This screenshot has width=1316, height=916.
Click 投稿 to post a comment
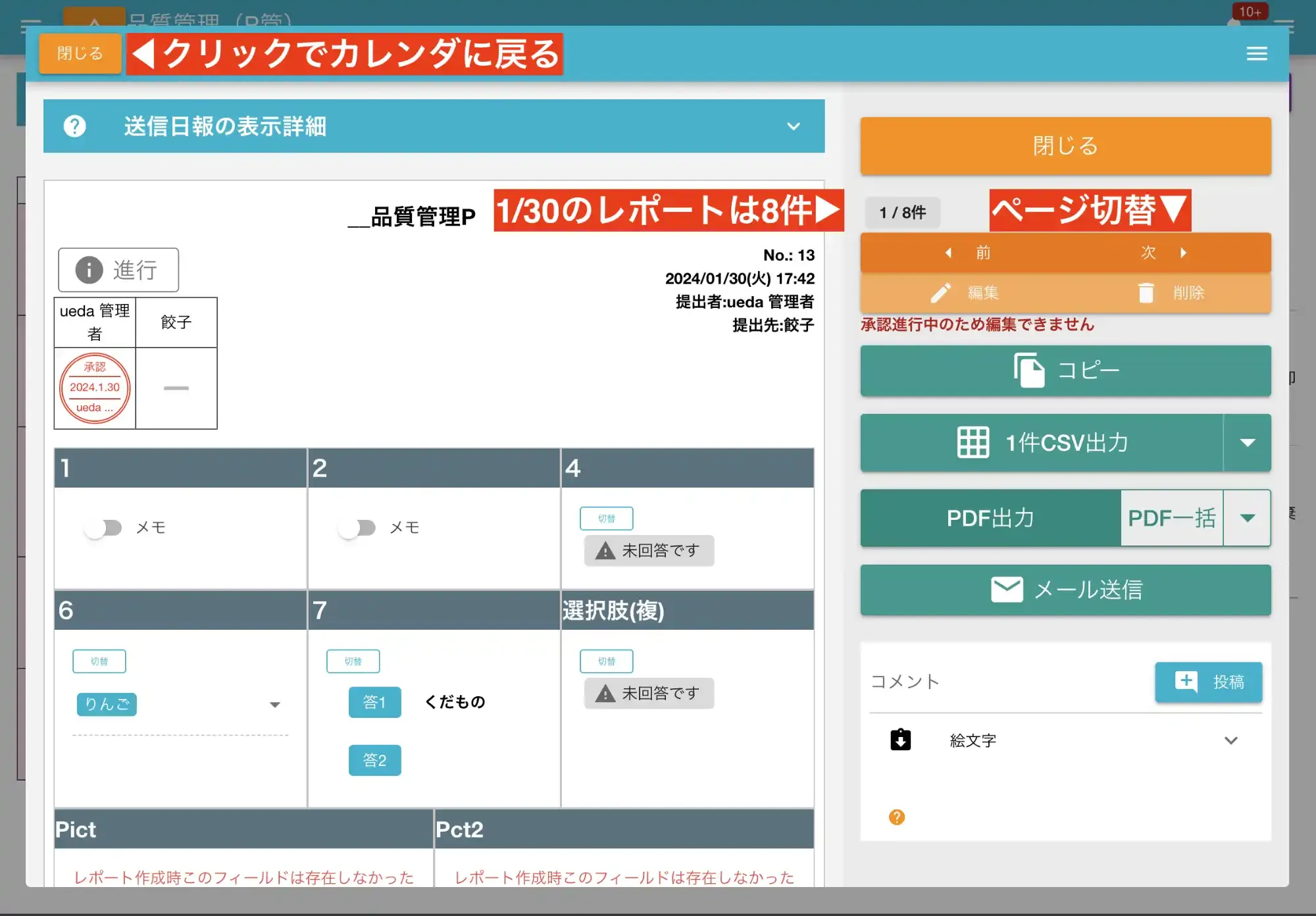click(1208, 682)
